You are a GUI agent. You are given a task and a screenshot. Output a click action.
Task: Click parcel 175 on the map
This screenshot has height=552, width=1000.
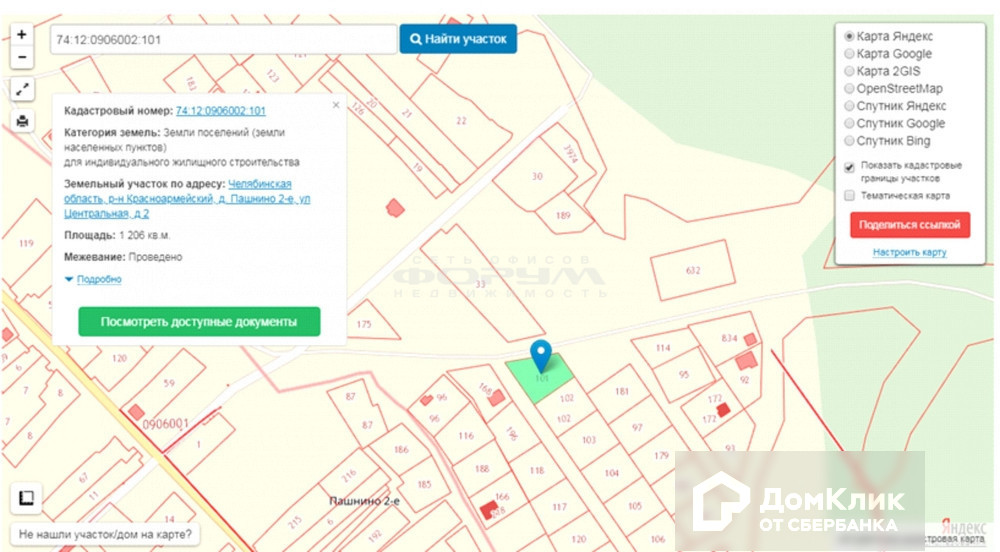coord(364,324)
